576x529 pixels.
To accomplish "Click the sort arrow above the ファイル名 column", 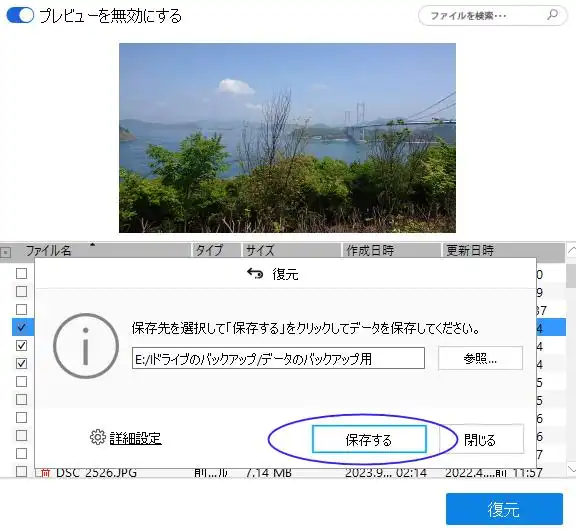I will tap(93, 245).
